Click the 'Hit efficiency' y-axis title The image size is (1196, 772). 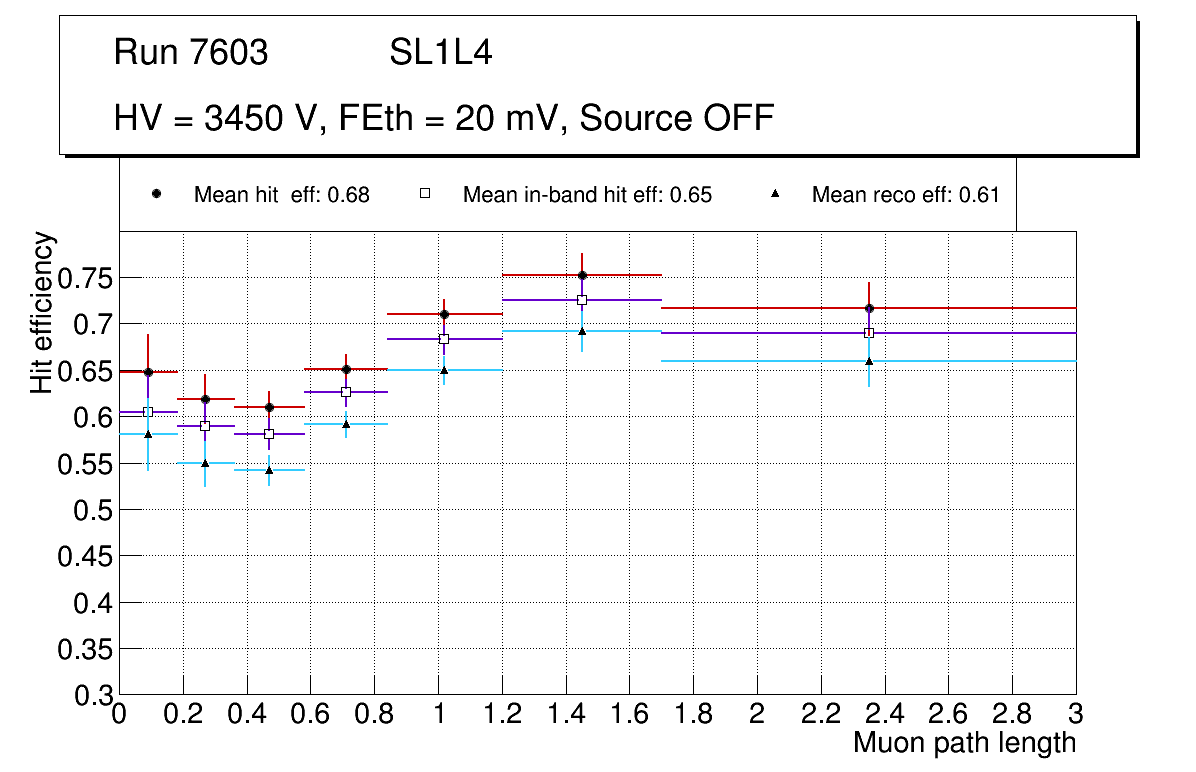point(42,312)
